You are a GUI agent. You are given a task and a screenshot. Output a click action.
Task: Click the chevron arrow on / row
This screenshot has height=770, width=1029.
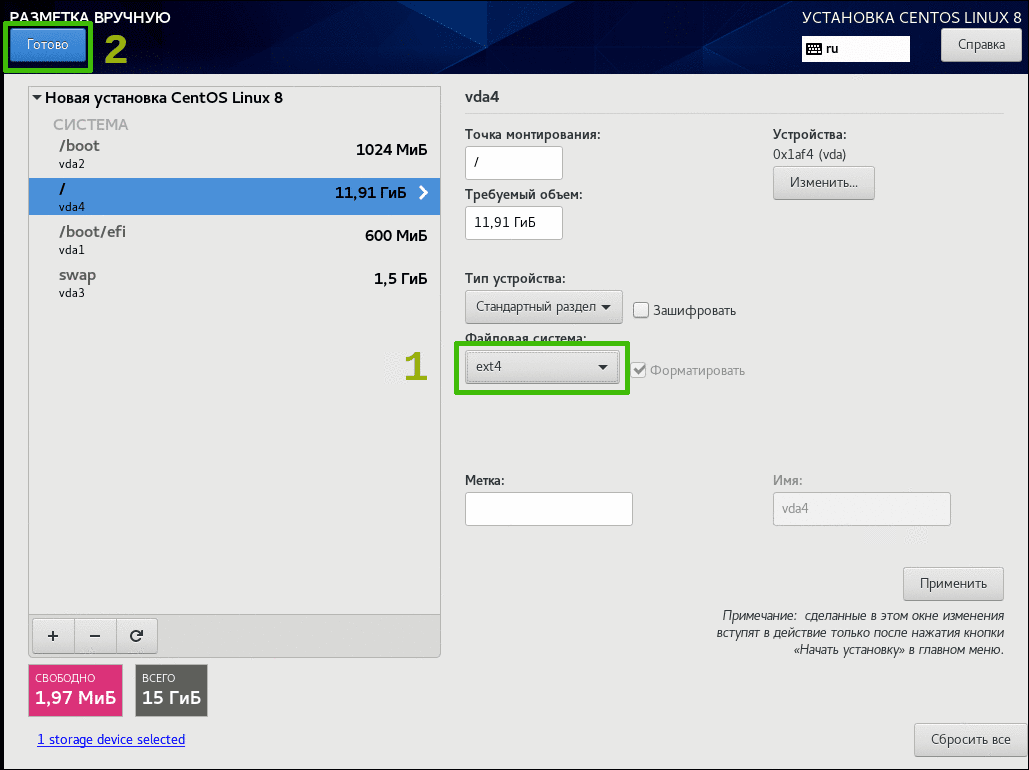tap(423, 192)
